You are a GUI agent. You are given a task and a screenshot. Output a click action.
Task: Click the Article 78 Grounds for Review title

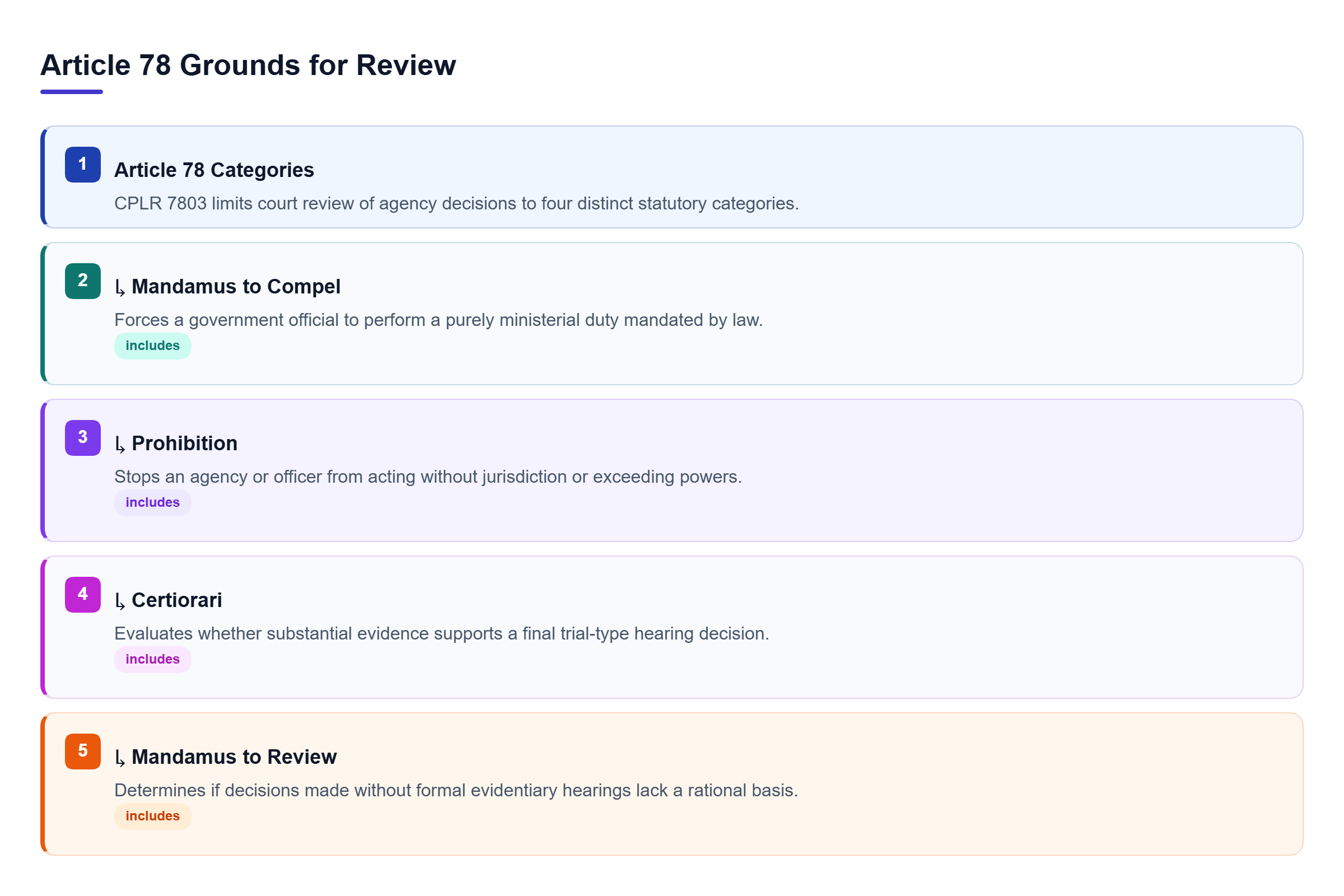(249, 65)
